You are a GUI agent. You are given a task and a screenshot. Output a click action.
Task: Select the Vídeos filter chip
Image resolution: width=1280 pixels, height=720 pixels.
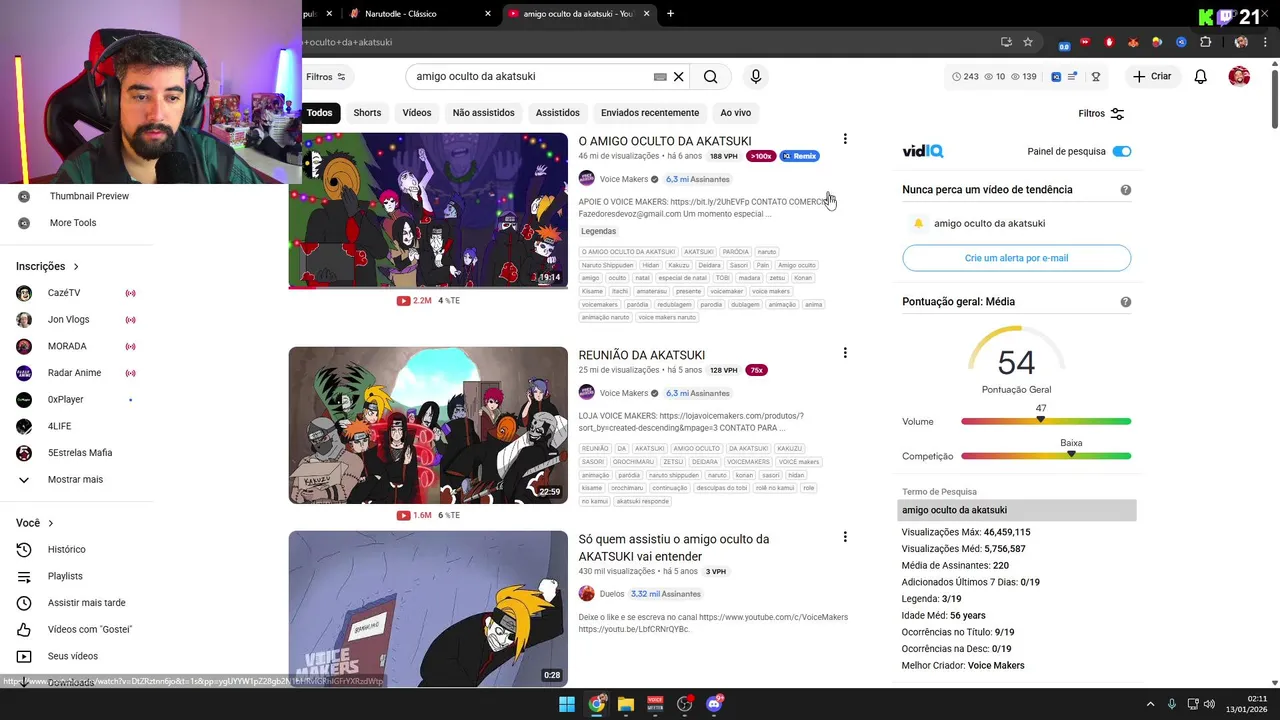tap(417, 113)
